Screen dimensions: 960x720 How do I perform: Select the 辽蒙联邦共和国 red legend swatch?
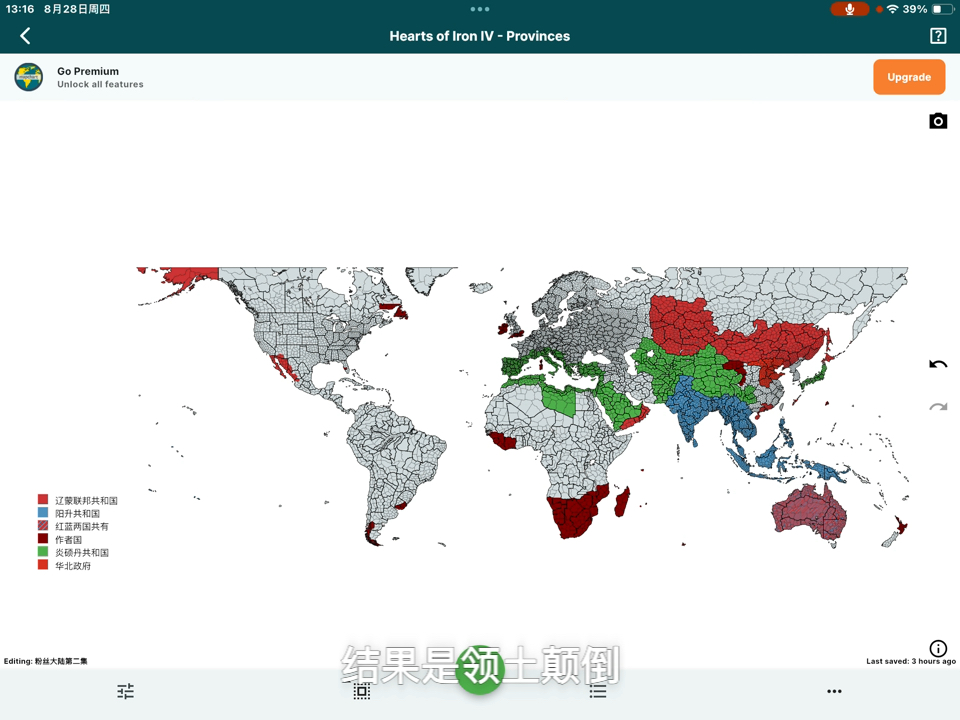tap(43, 500)
